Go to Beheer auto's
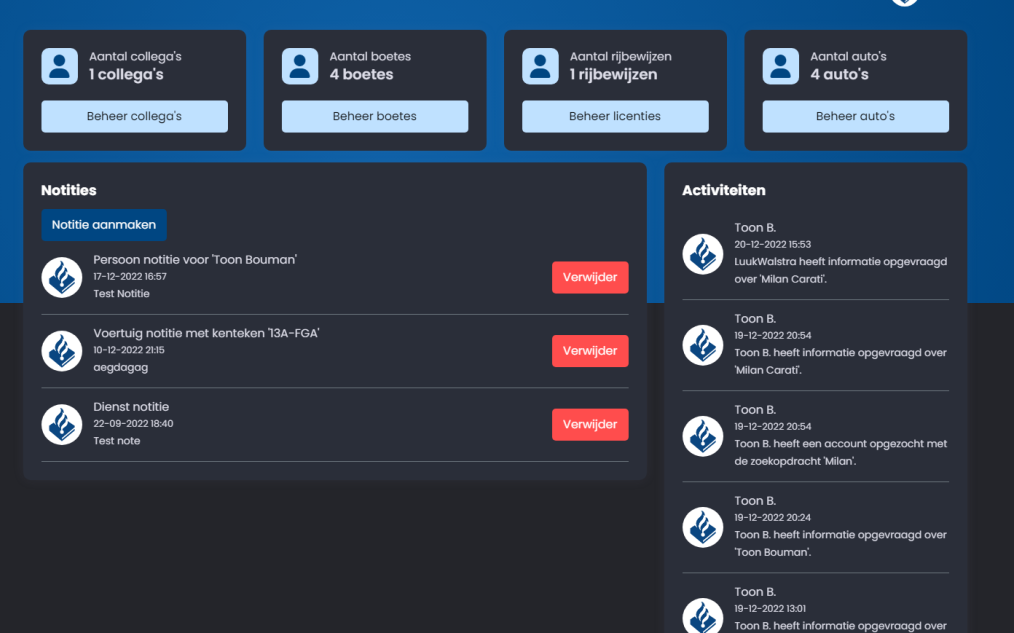This screenshot has width=1014, height=633. [855, 116]
